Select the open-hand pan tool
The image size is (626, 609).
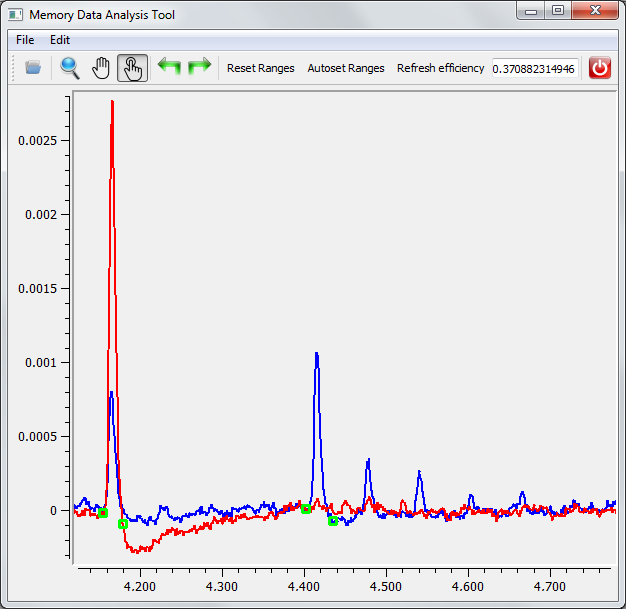(x=101, y=68)
